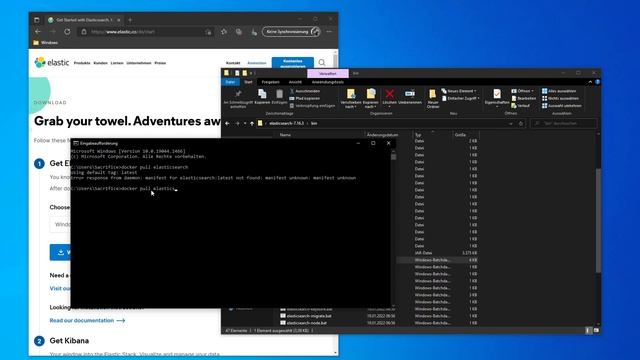This screenshot has height=360, width=640.
Task: Open address bar history dropdown in Explorer
Action: point(511,123)
